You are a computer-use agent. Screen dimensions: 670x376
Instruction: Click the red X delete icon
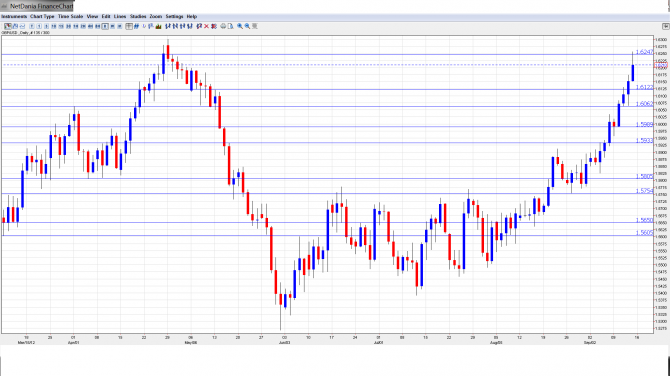pos(206,26)
